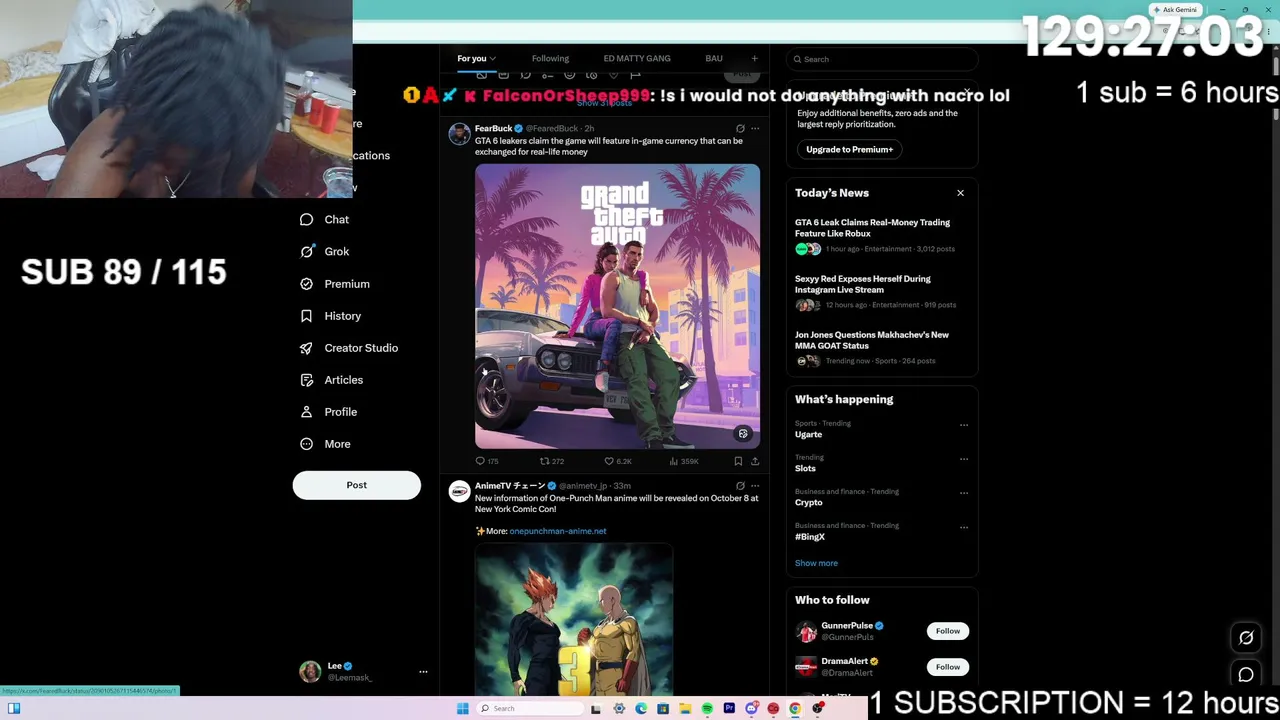Open Chat from the X sidebar
The image size is (1280, 720).
pos(324,220)
